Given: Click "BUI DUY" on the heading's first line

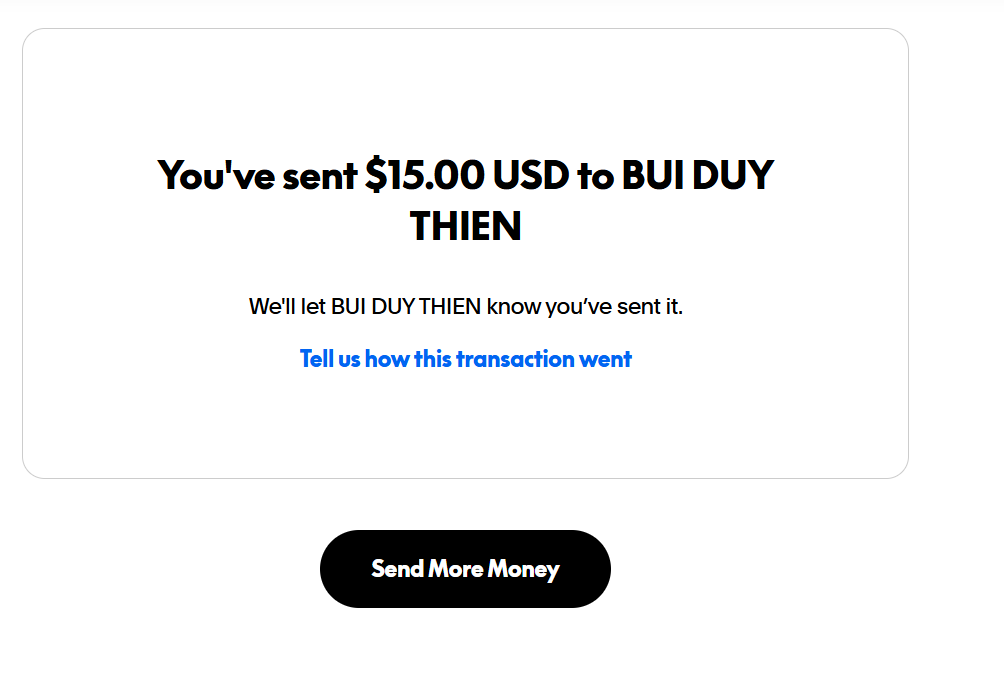Looking at the screenshot, I should point(697,176).
